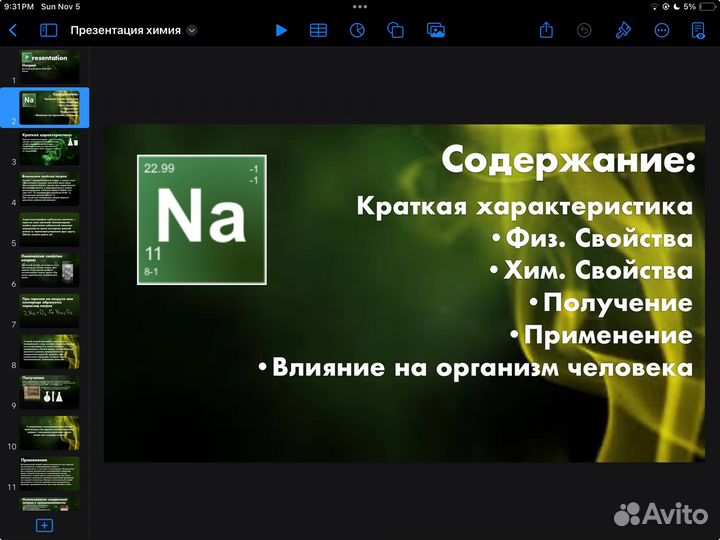The image size is (720, 540).
Task: Select slide 5 thumbnail
Action: (x=50, y=230)
